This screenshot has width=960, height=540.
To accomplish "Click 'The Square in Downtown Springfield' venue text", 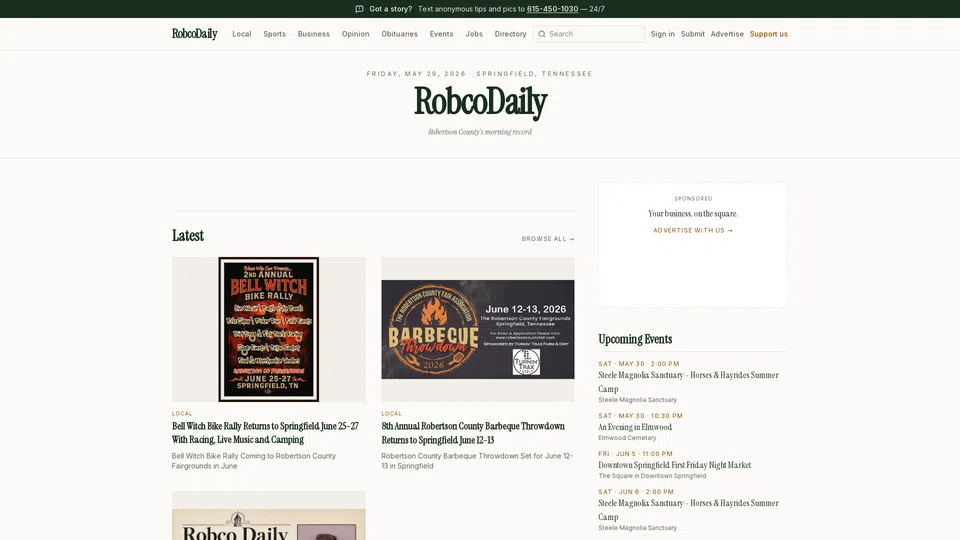I will 652,476.
